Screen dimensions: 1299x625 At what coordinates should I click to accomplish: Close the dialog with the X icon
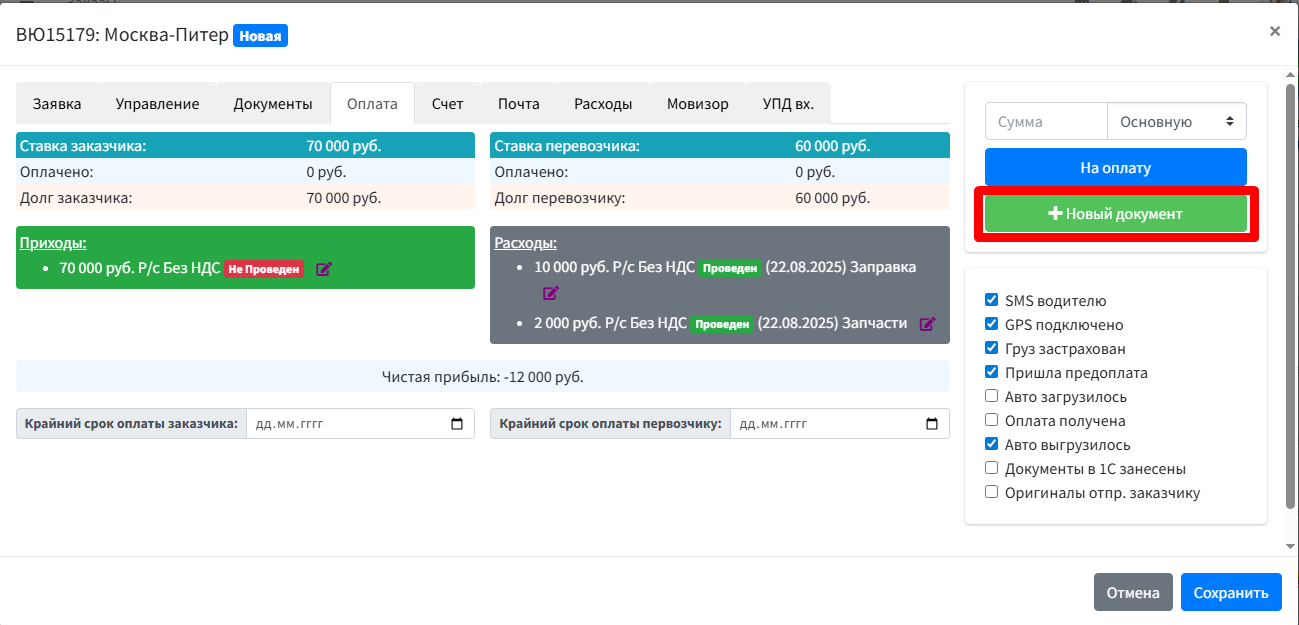[x=1274, y=31]
